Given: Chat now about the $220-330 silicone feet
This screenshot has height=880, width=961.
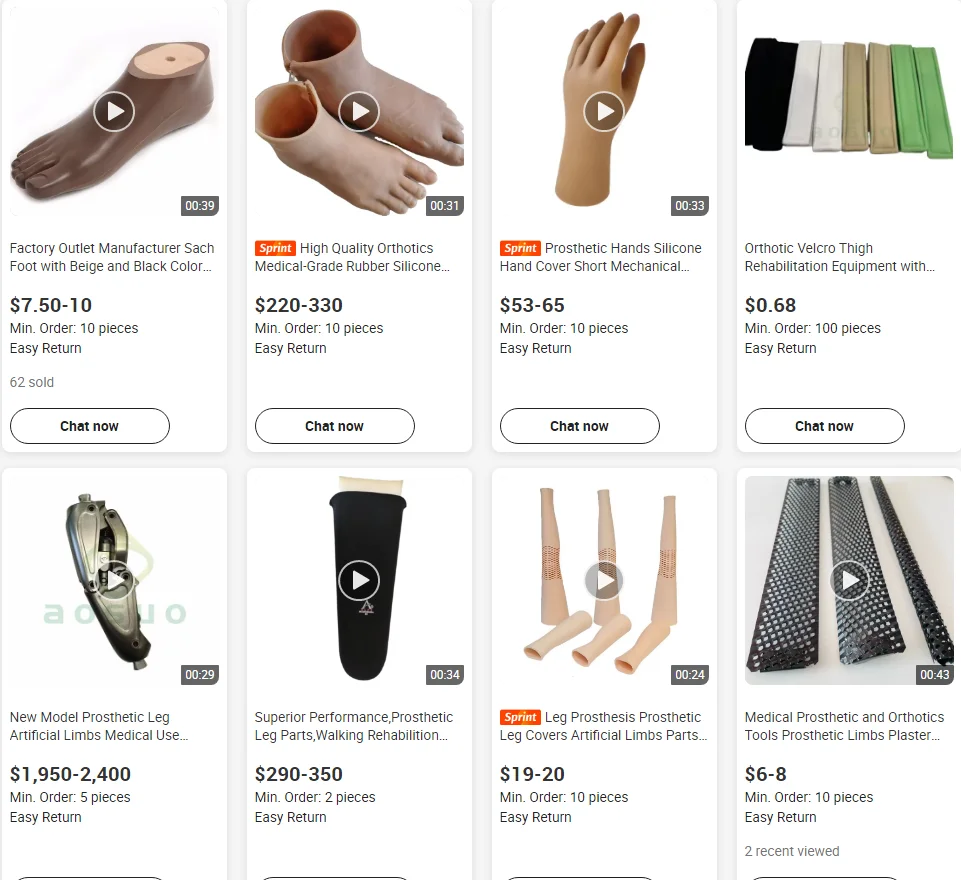Looking at the screenshot, I should [335, 426].
